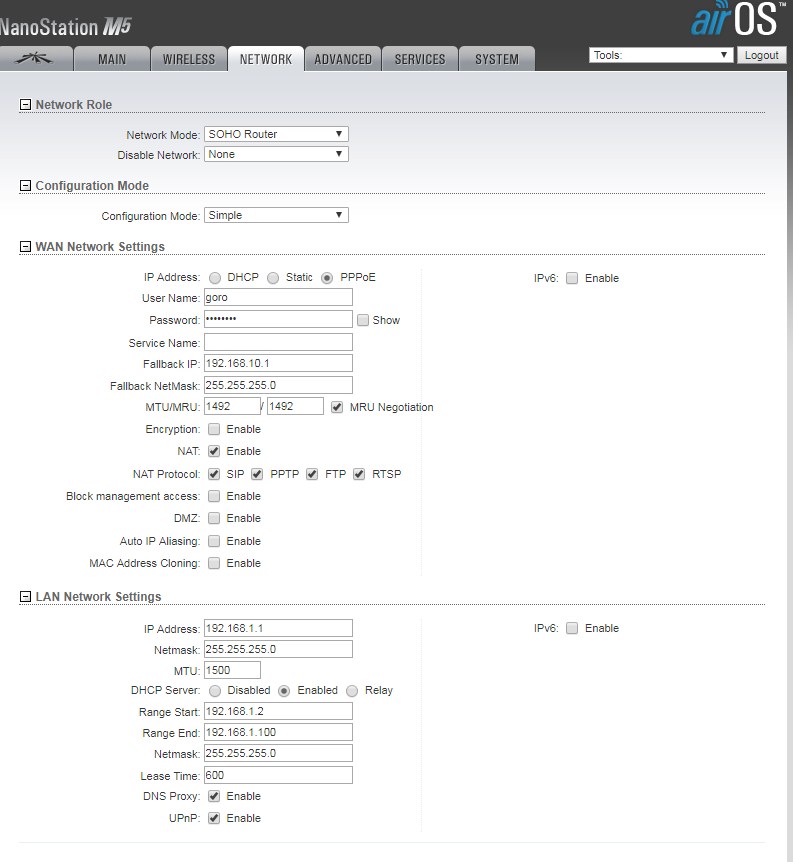The height and width of the screenshot is (862, 793).
Task: Open the Network Mode dropdown
Action: point(276,134)
